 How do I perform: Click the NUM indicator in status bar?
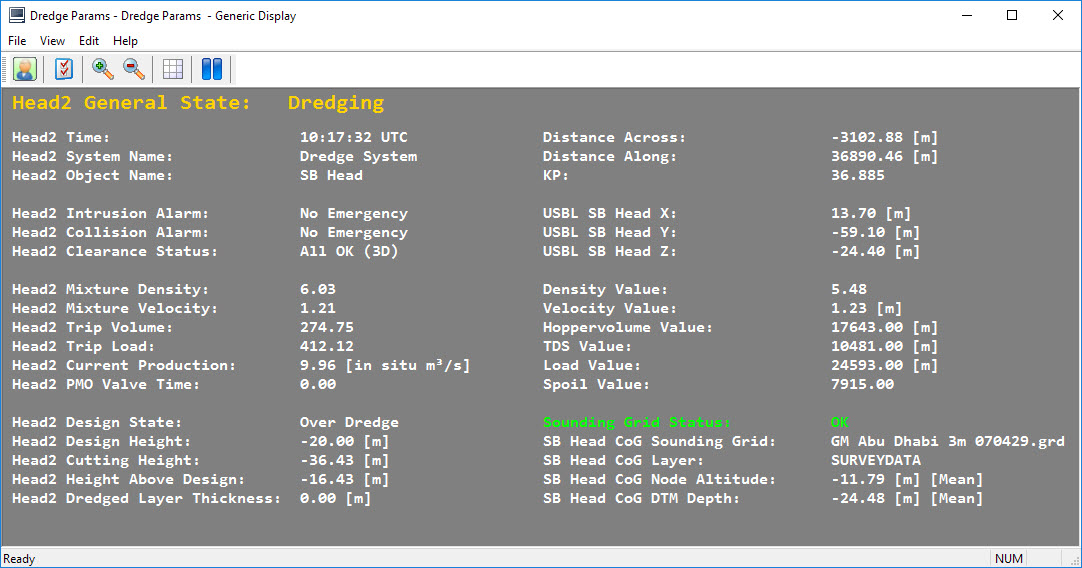(1008, 558)
